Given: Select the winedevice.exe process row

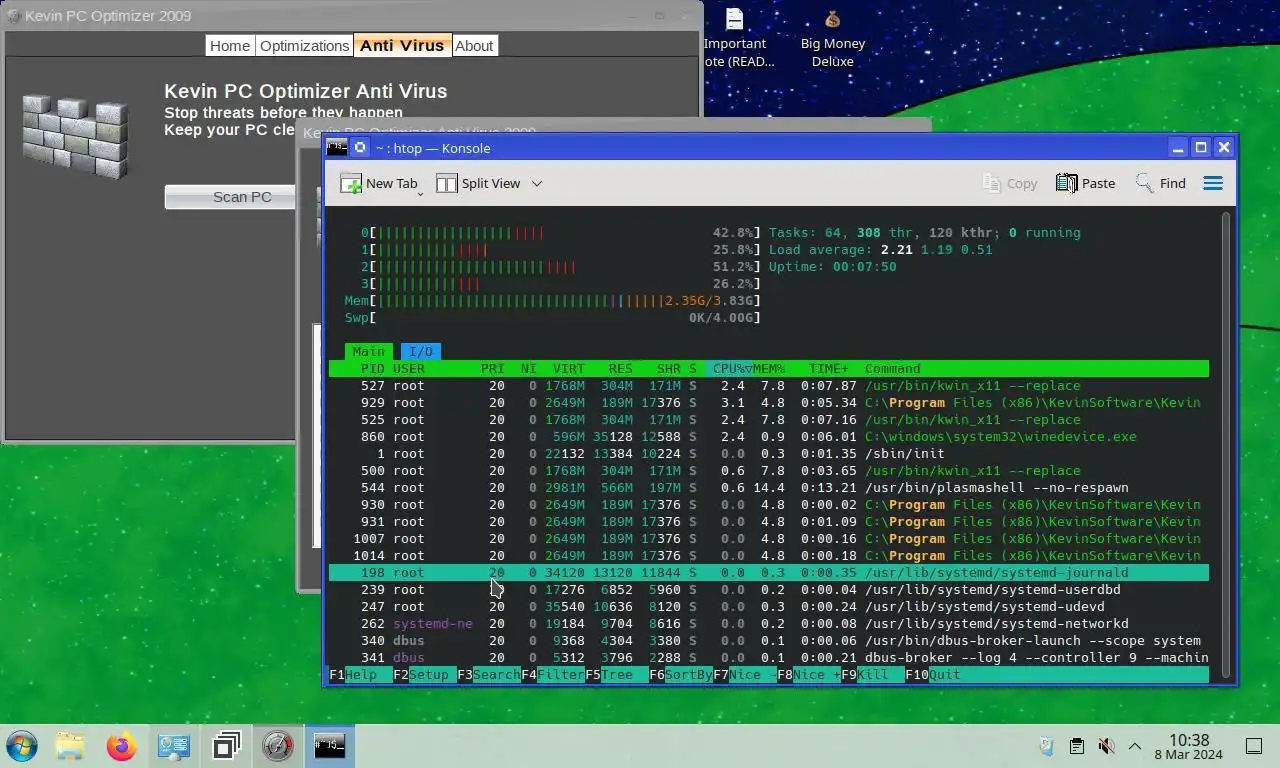Looking at the screenshot, I should pyautogui.click(x=769, y=436).
